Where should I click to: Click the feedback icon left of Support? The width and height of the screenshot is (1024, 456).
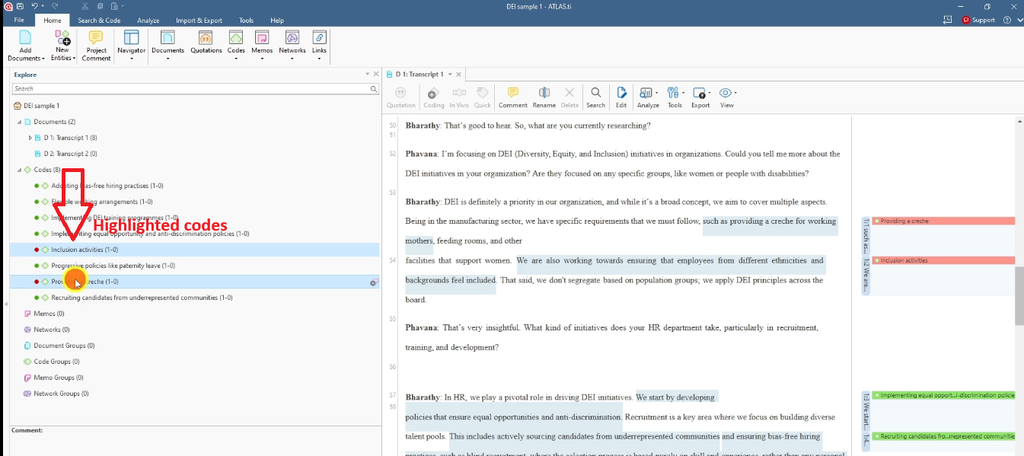pos(948,20)
